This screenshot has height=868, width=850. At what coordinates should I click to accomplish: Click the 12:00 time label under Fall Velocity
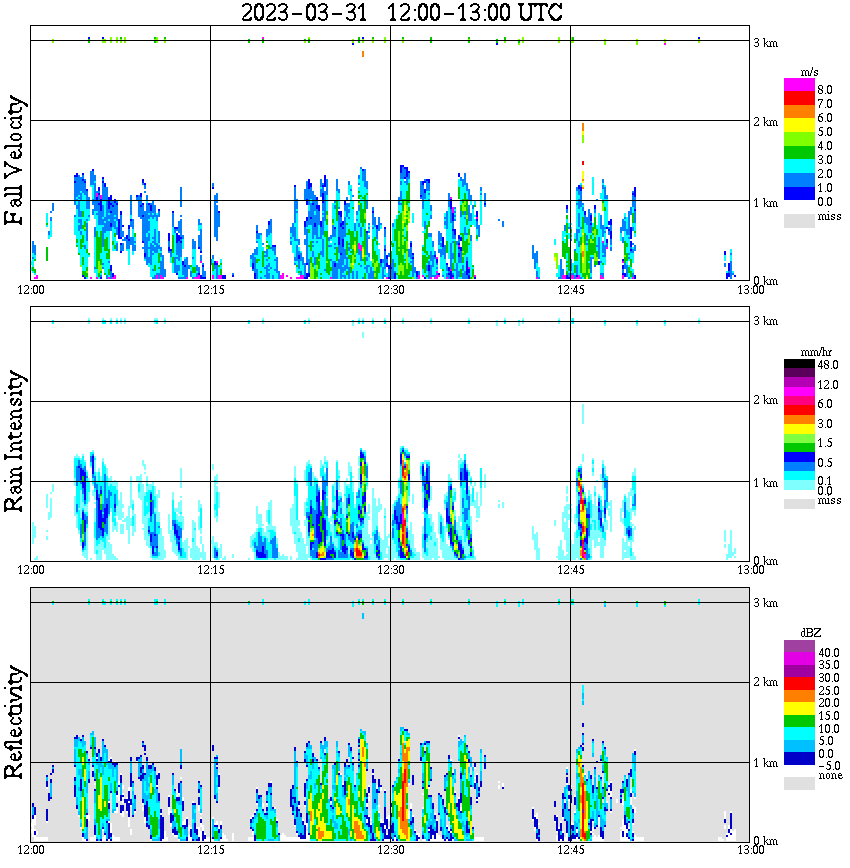click(x=31, y=290)
